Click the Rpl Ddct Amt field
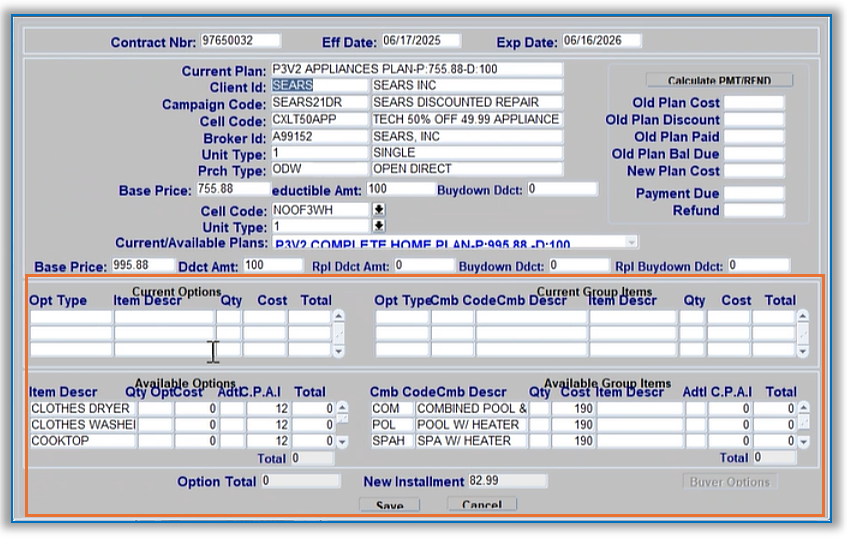Viewport: 847px width, 540px height. point(424,265)
